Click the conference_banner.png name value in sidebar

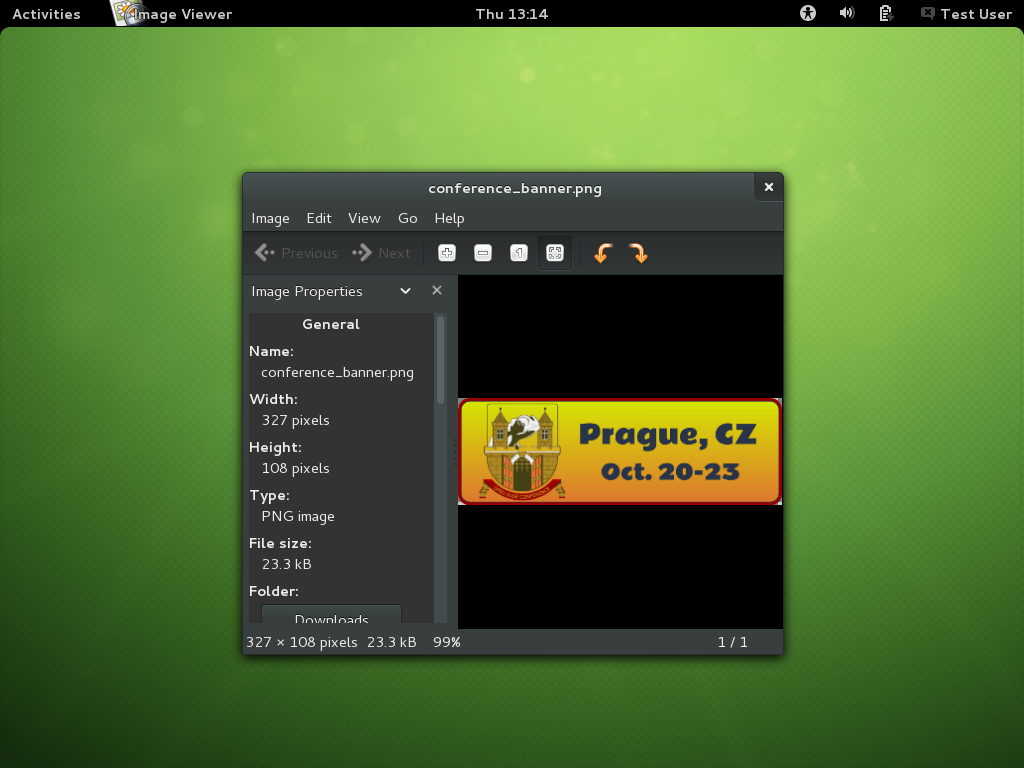point(337,372)
